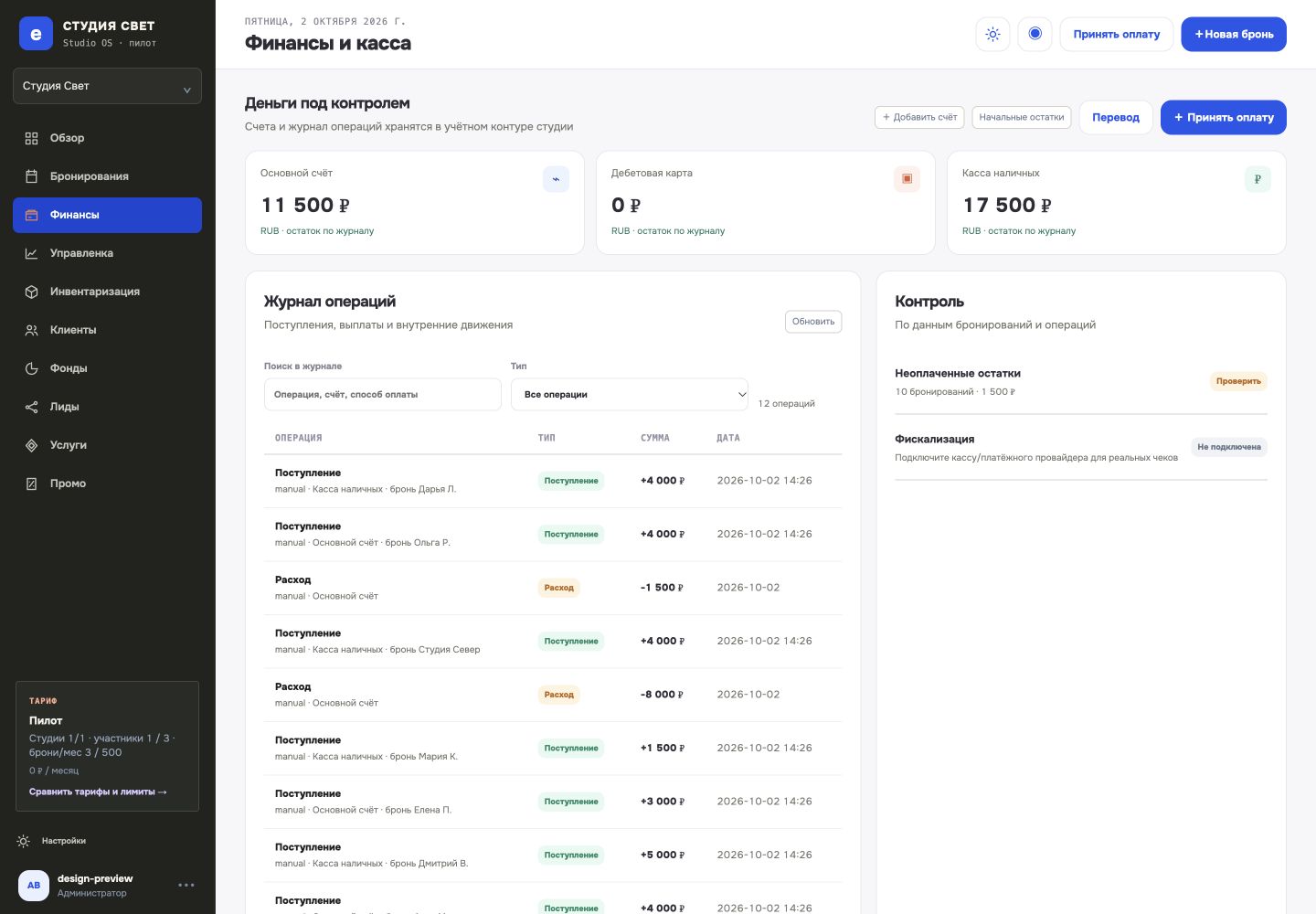1316x914 pixels.
Task: Open the Финансы section in sidebar
Action: tap(107, 215)
